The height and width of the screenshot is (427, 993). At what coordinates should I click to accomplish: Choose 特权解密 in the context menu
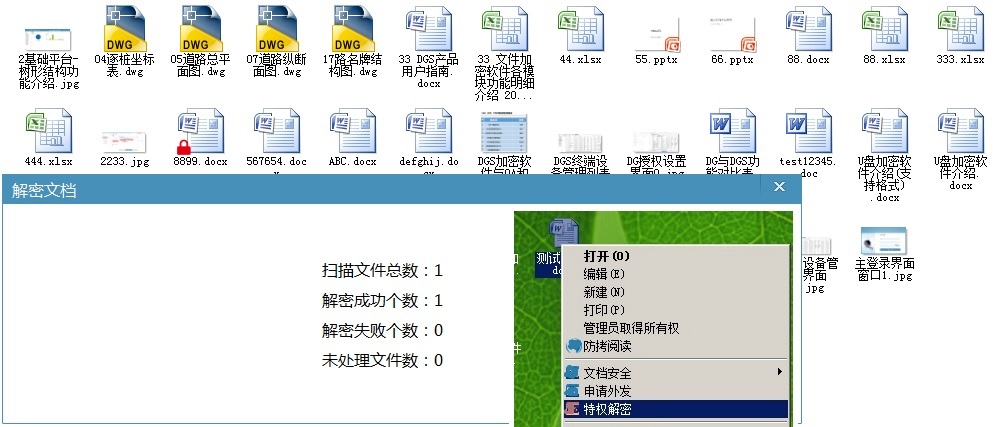(x=607, y=409)
